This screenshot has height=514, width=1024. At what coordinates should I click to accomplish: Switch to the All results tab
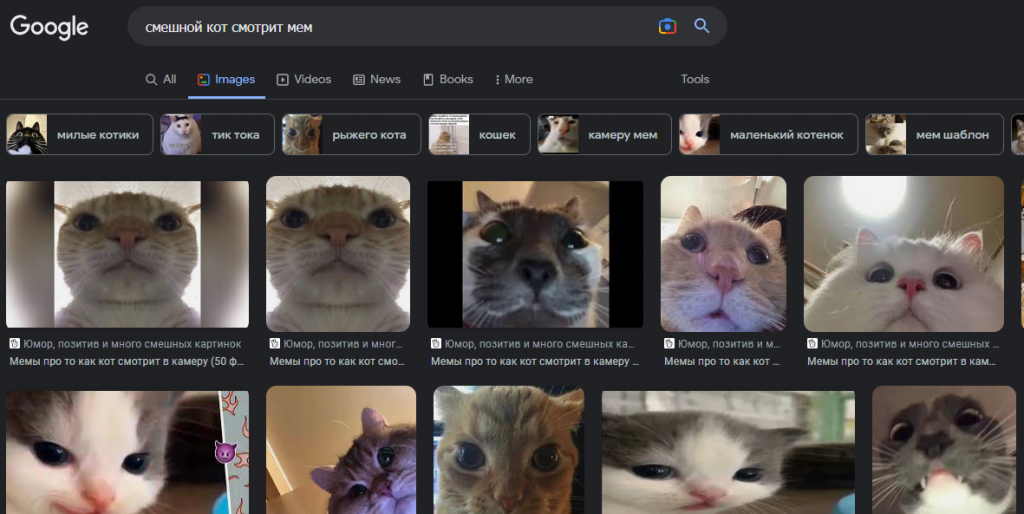[x=161, y=79]
